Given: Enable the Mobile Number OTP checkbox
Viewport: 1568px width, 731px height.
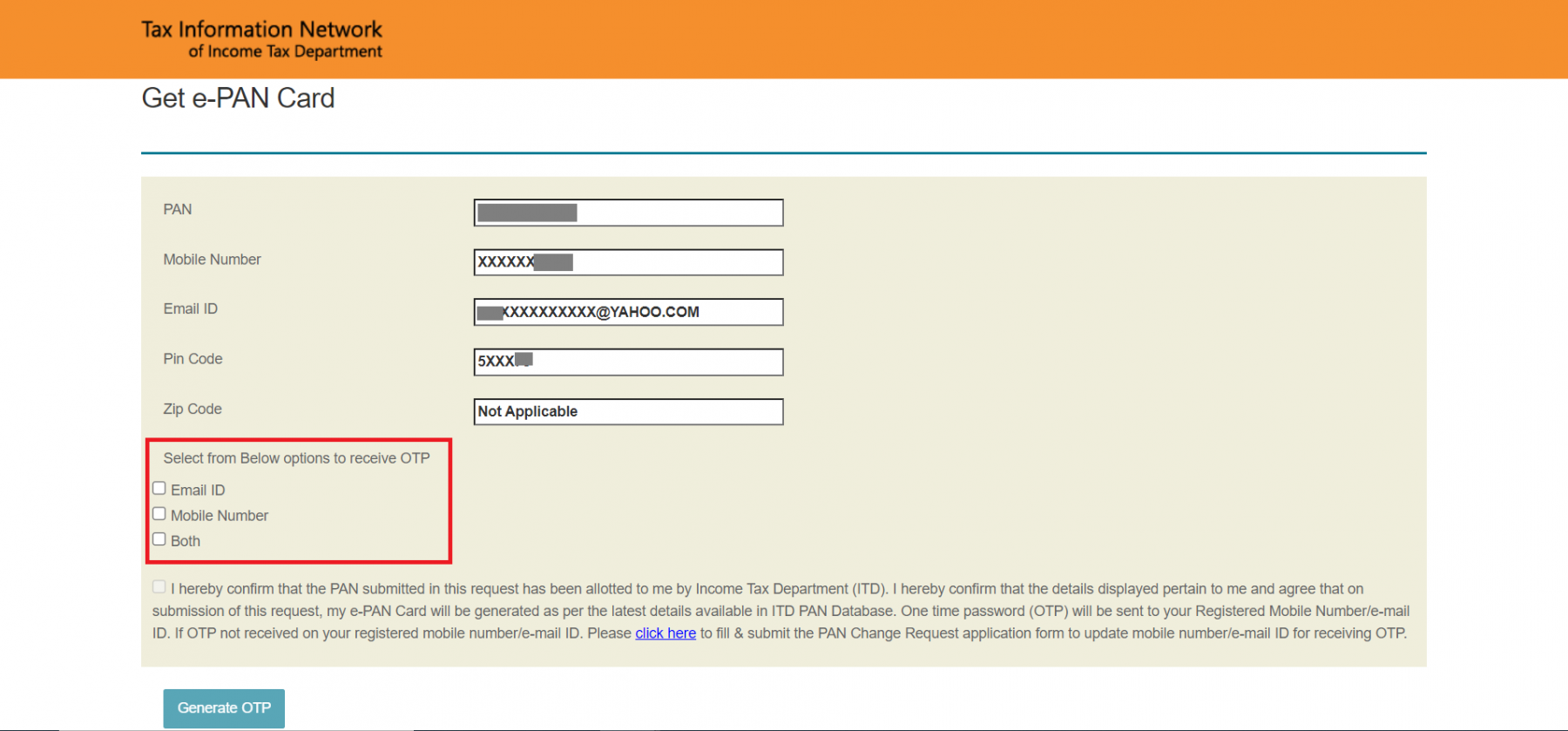Looking at the screenshot, I should point(159,514).
